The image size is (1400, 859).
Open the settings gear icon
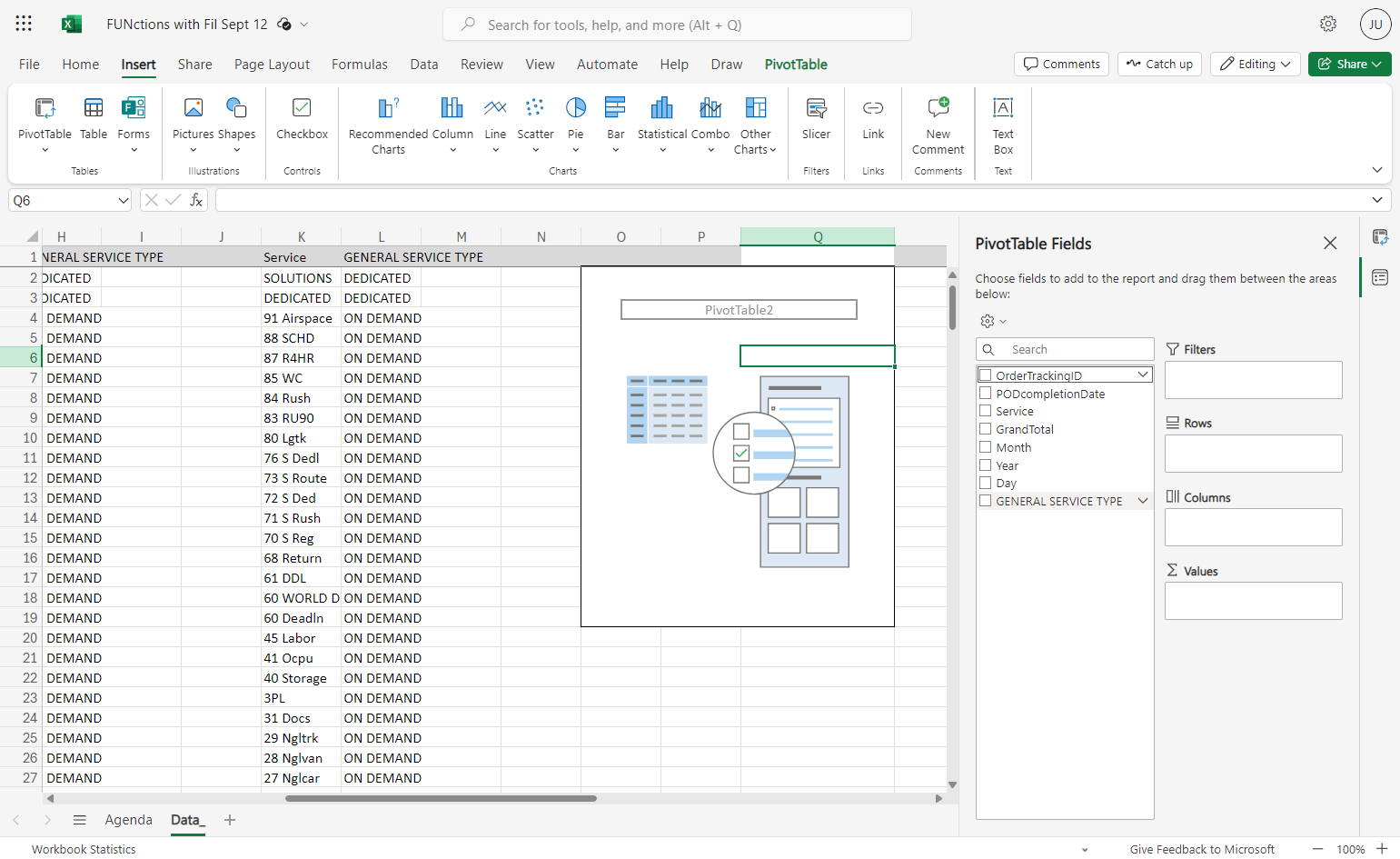(1328, 24)
